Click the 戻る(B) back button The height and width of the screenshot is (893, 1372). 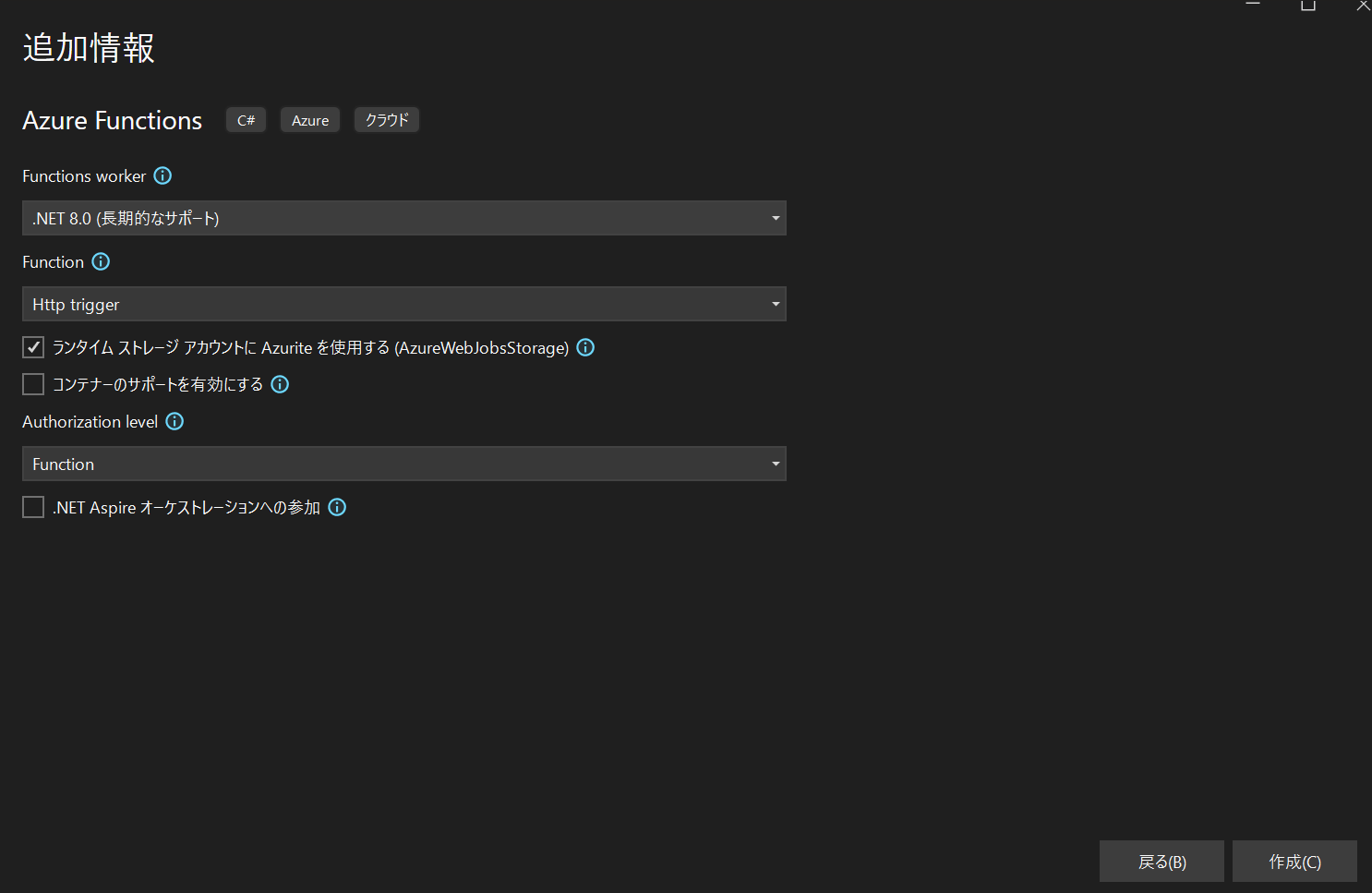pyautogui.click(x=1161, y=862)
